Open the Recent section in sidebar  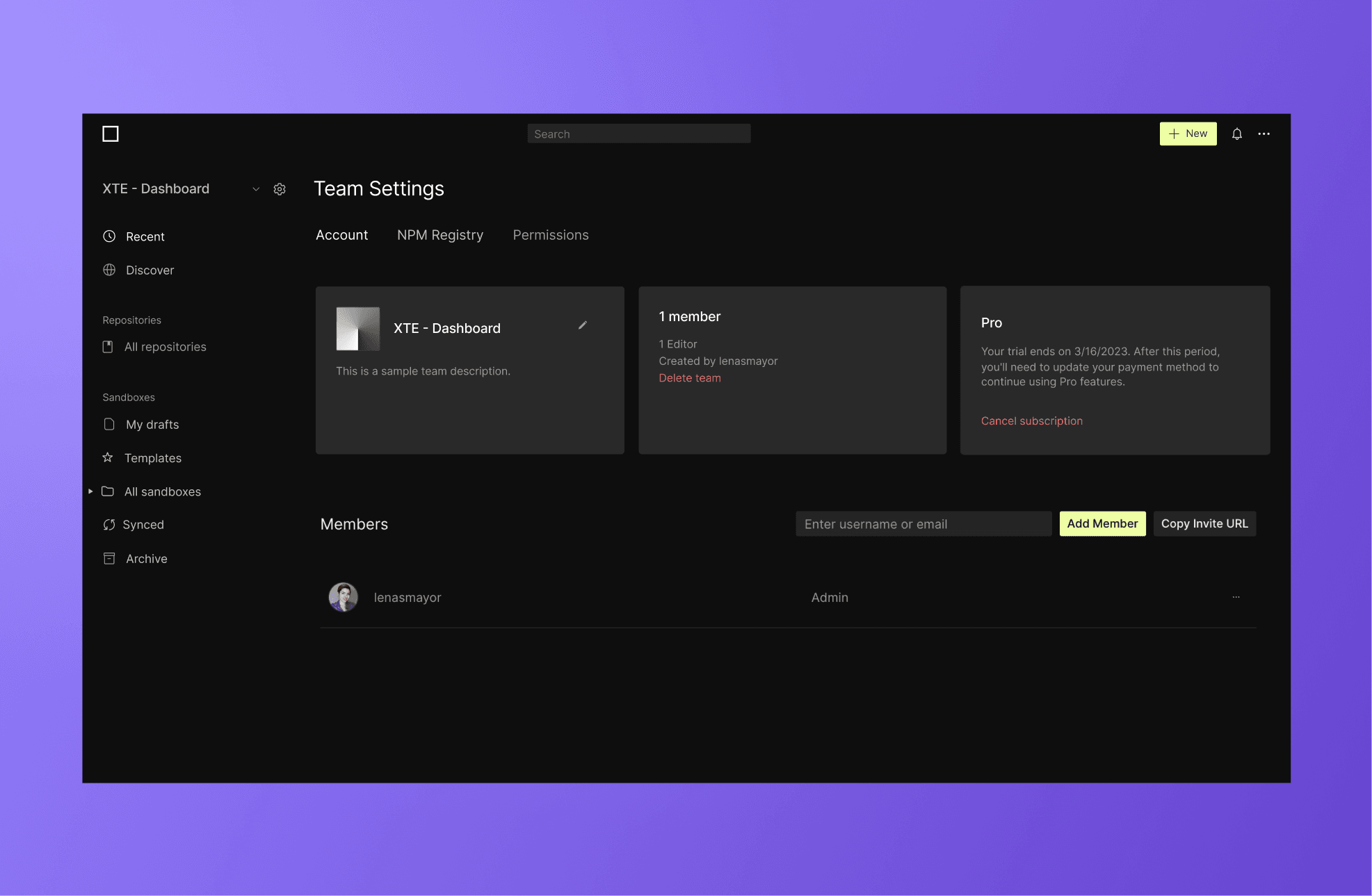[145, 236]
